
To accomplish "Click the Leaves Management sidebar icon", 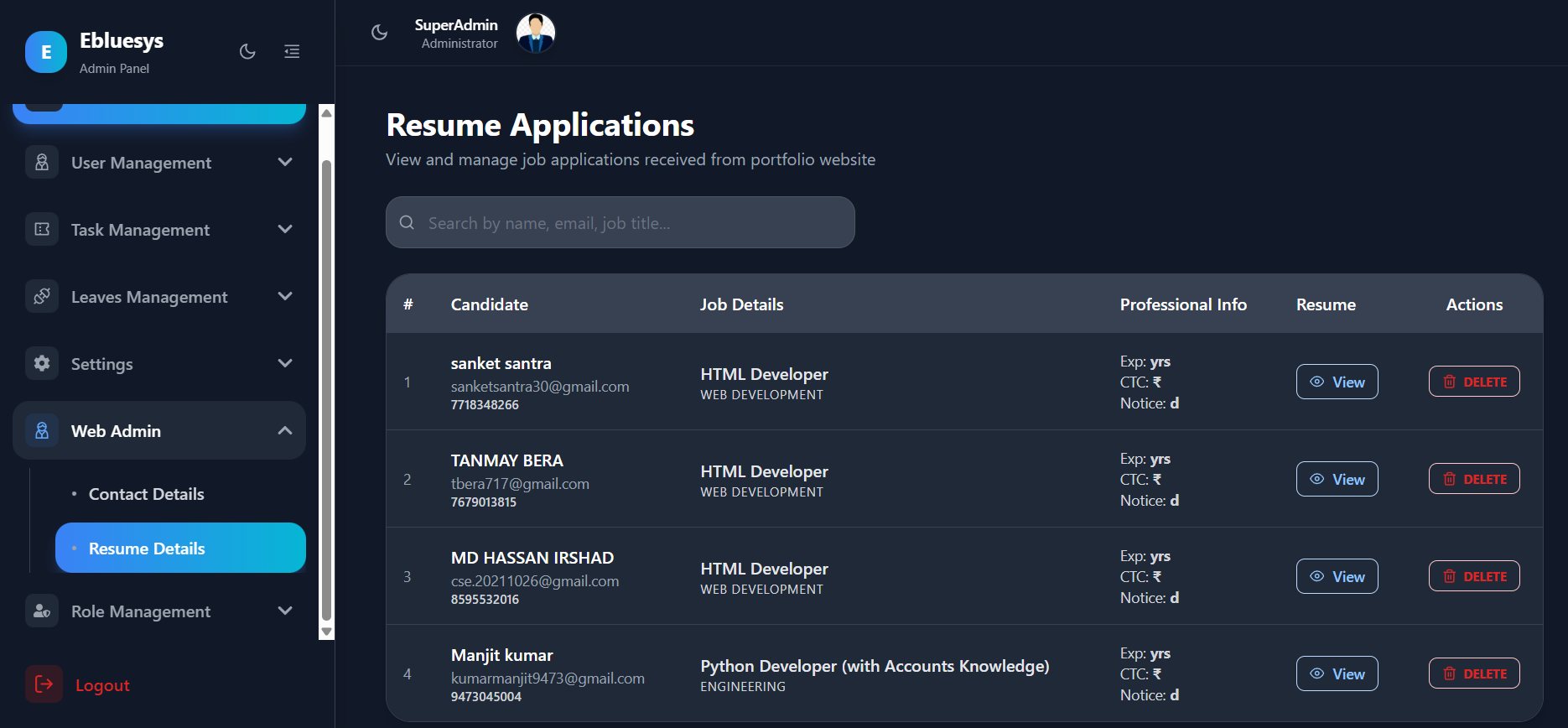I will (x=42, y=296).
